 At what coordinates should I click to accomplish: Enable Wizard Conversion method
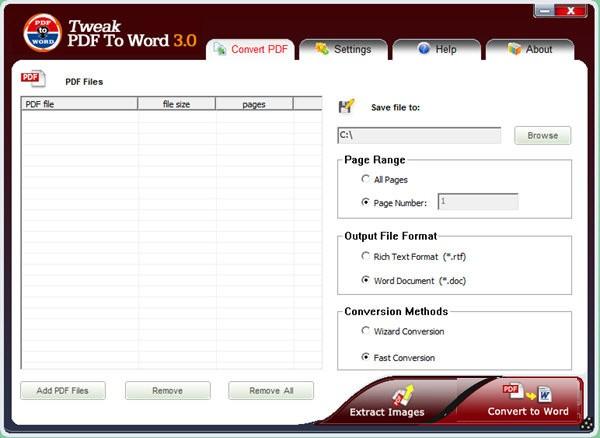click(366, 331)
